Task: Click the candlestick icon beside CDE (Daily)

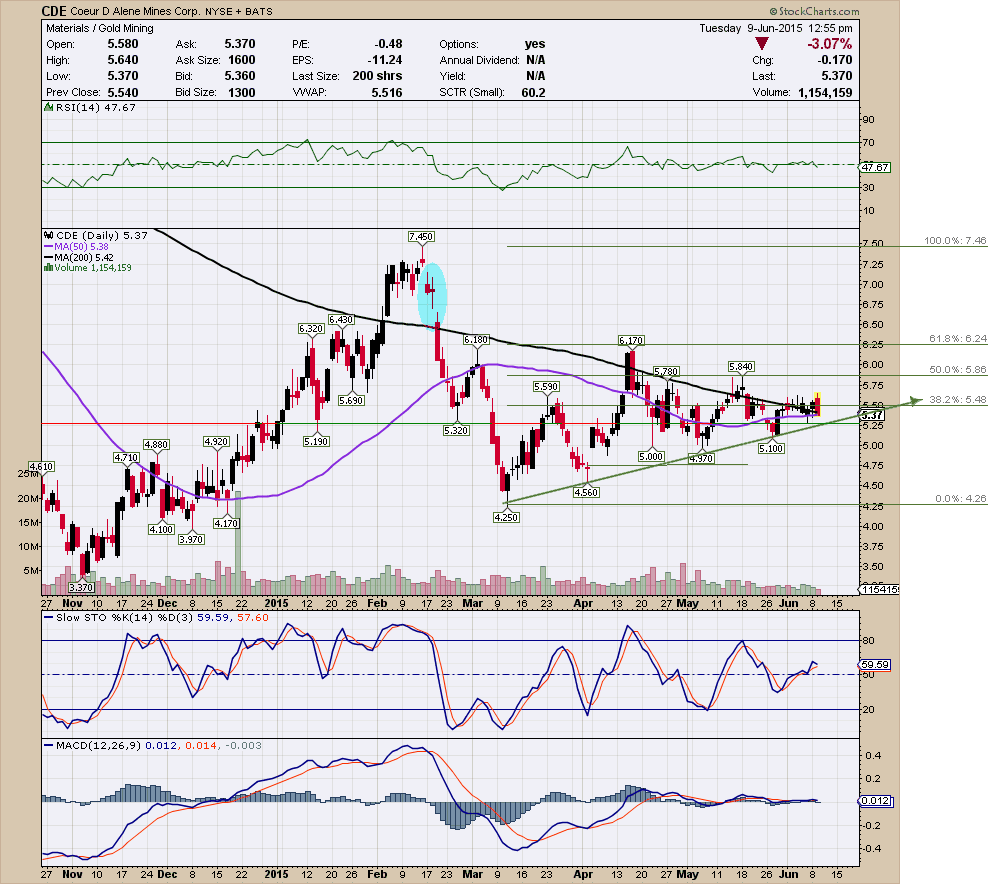Action: [48, 235]
